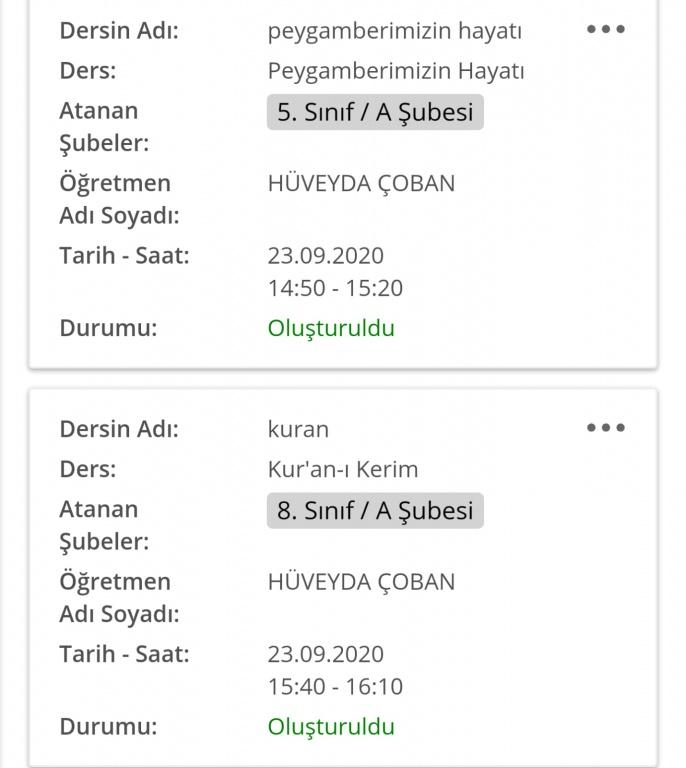Screen dimensions: 686x768
Task: Click the 14:50 - 15:20 time slot
Action: pos(335,288)
